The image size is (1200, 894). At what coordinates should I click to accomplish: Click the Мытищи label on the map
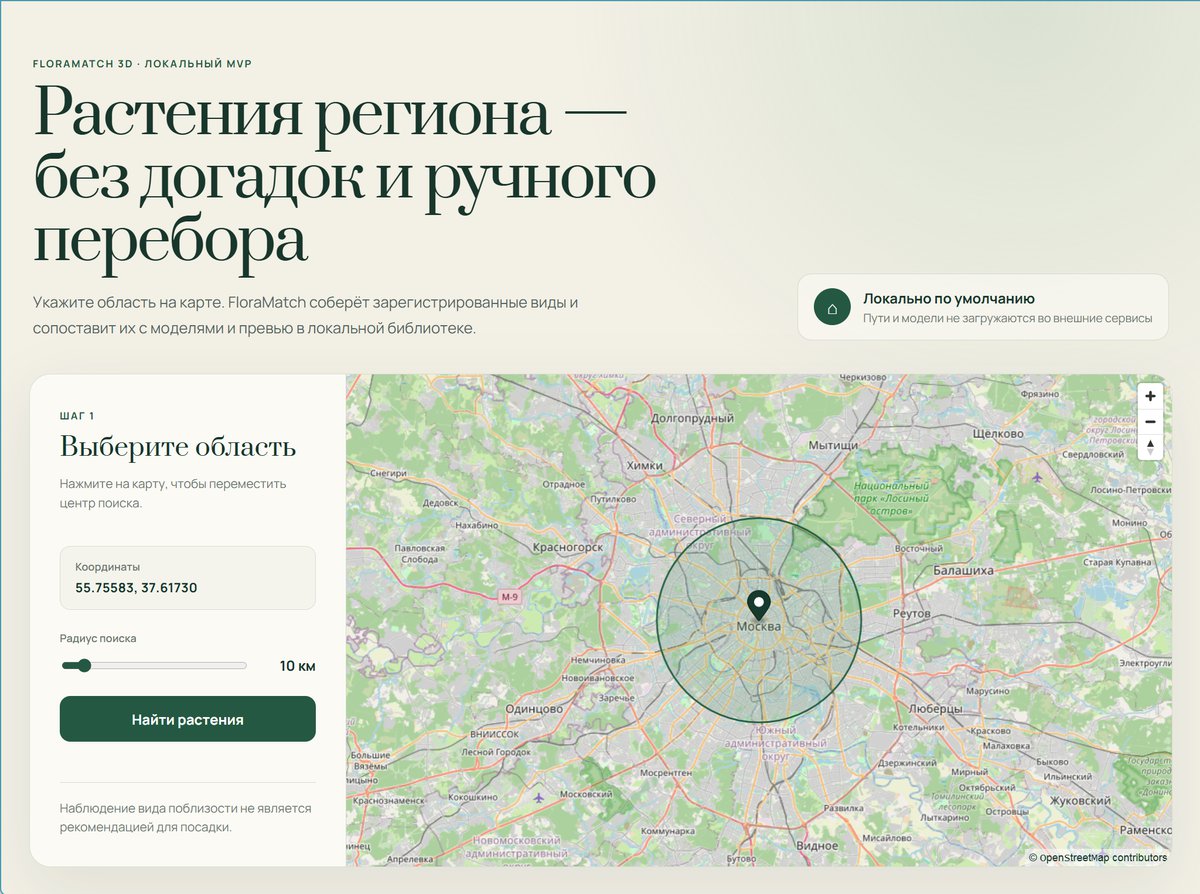pos(833,444)
